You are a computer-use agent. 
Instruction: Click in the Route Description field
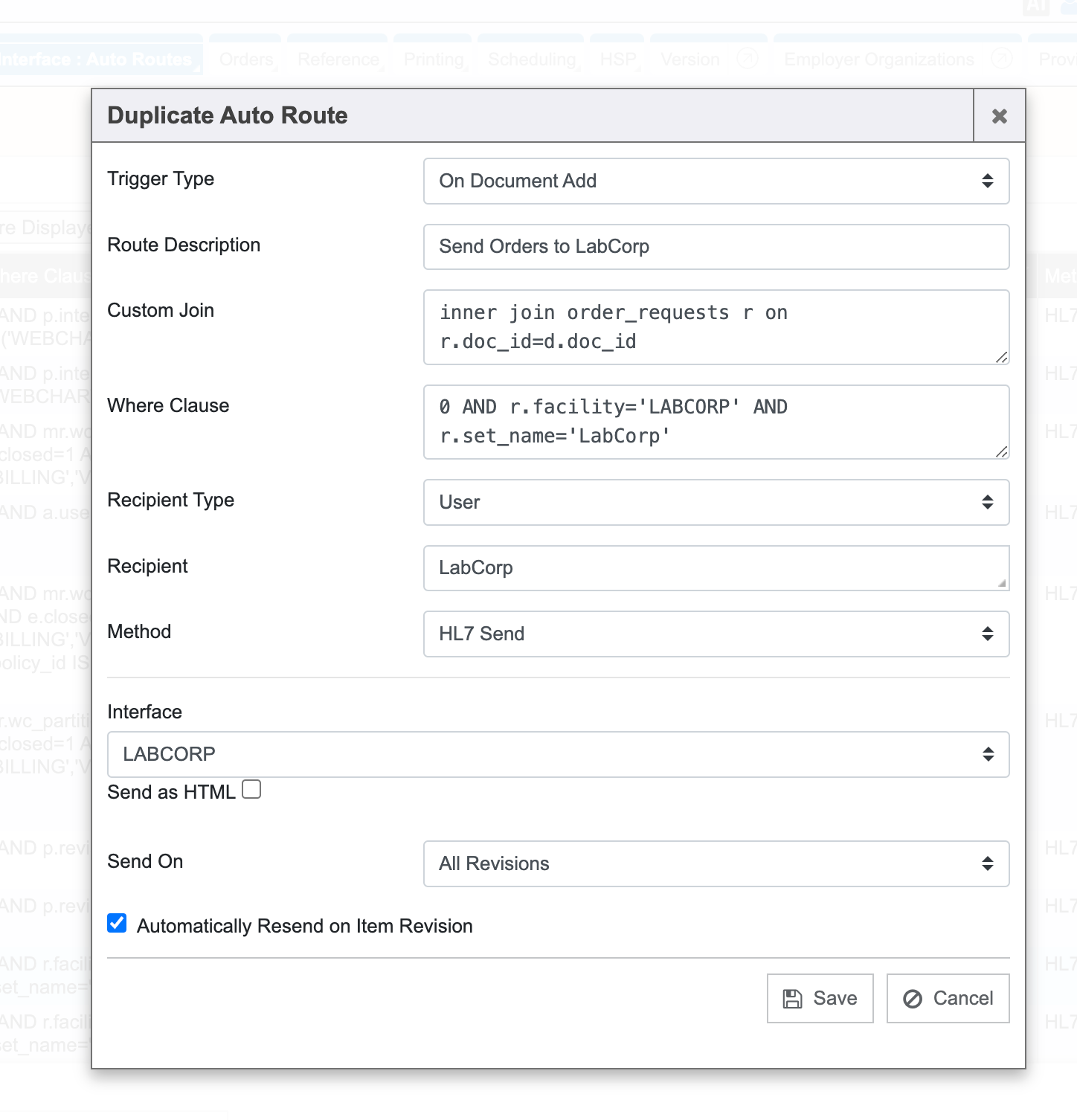[716, 247]
